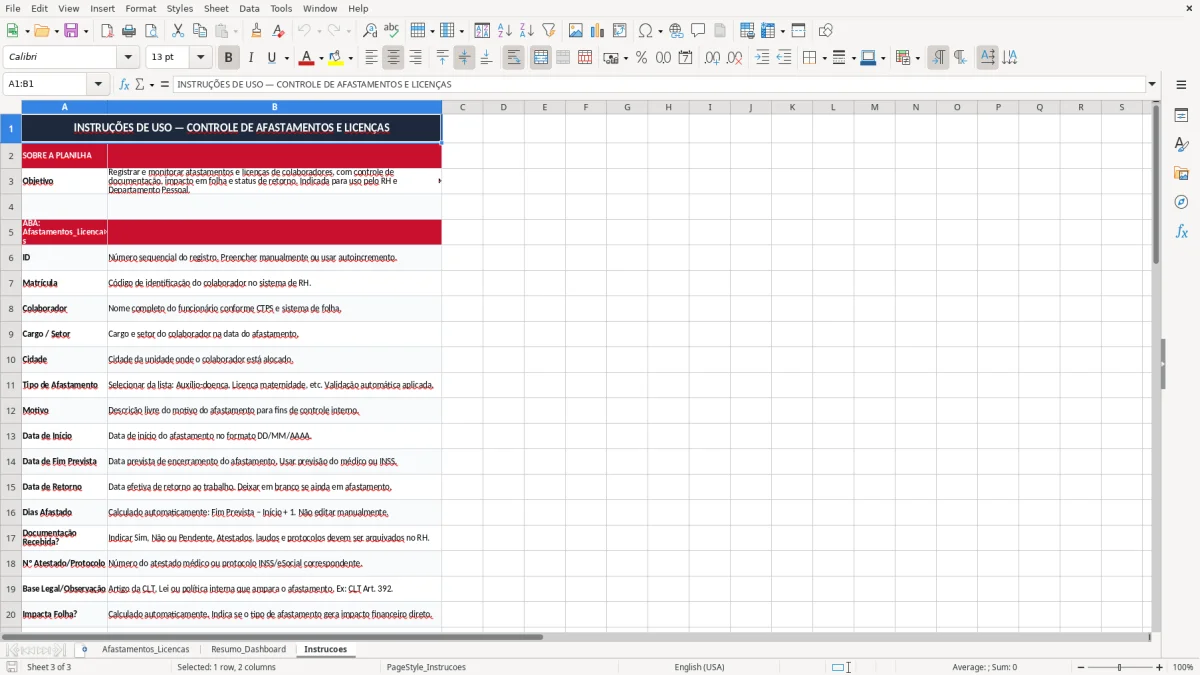The image size is (1200, 675).
Task: Click the Sort Ascending icon
Action: [505, 31]
